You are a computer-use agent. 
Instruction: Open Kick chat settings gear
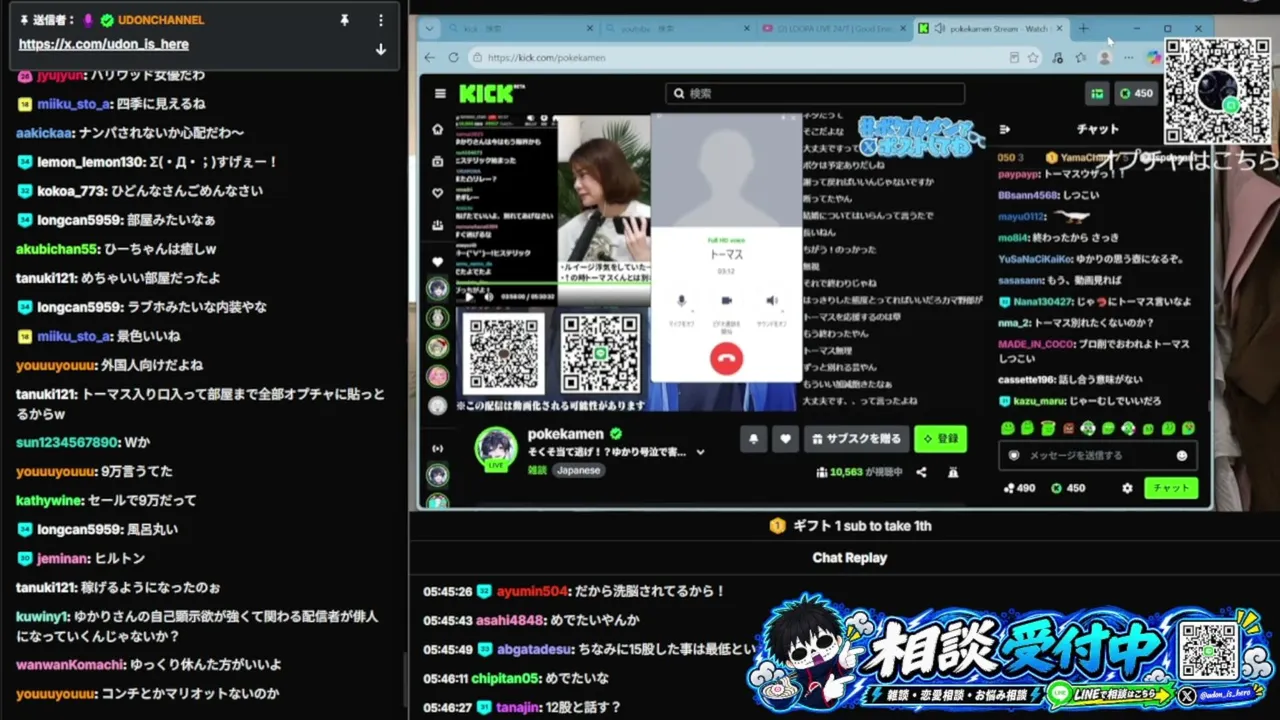1128,488
